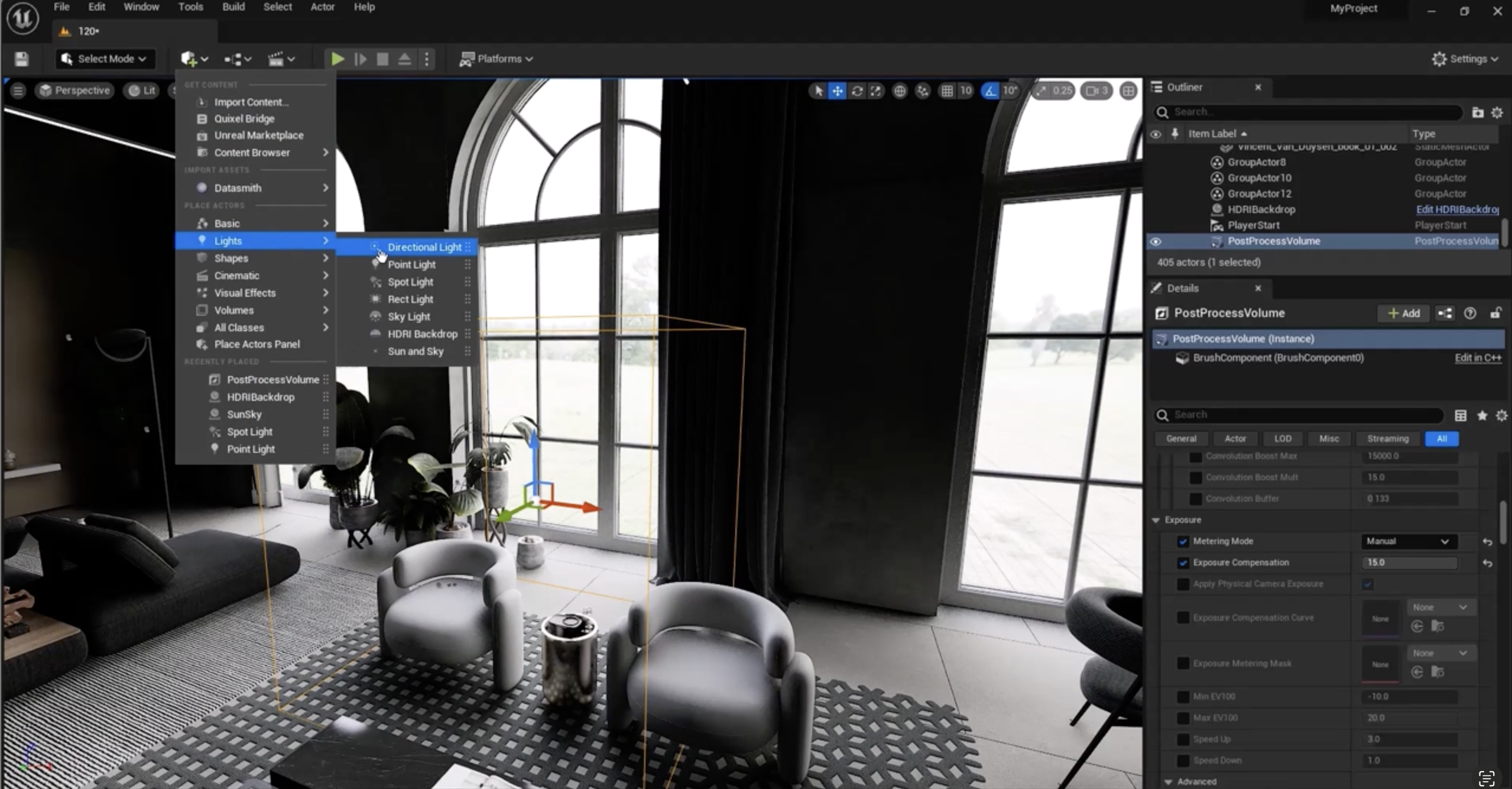This screenshot has height=789, width=1512.
Task: Click the Details favorites star icon
Action: (x=1481, y=415)
